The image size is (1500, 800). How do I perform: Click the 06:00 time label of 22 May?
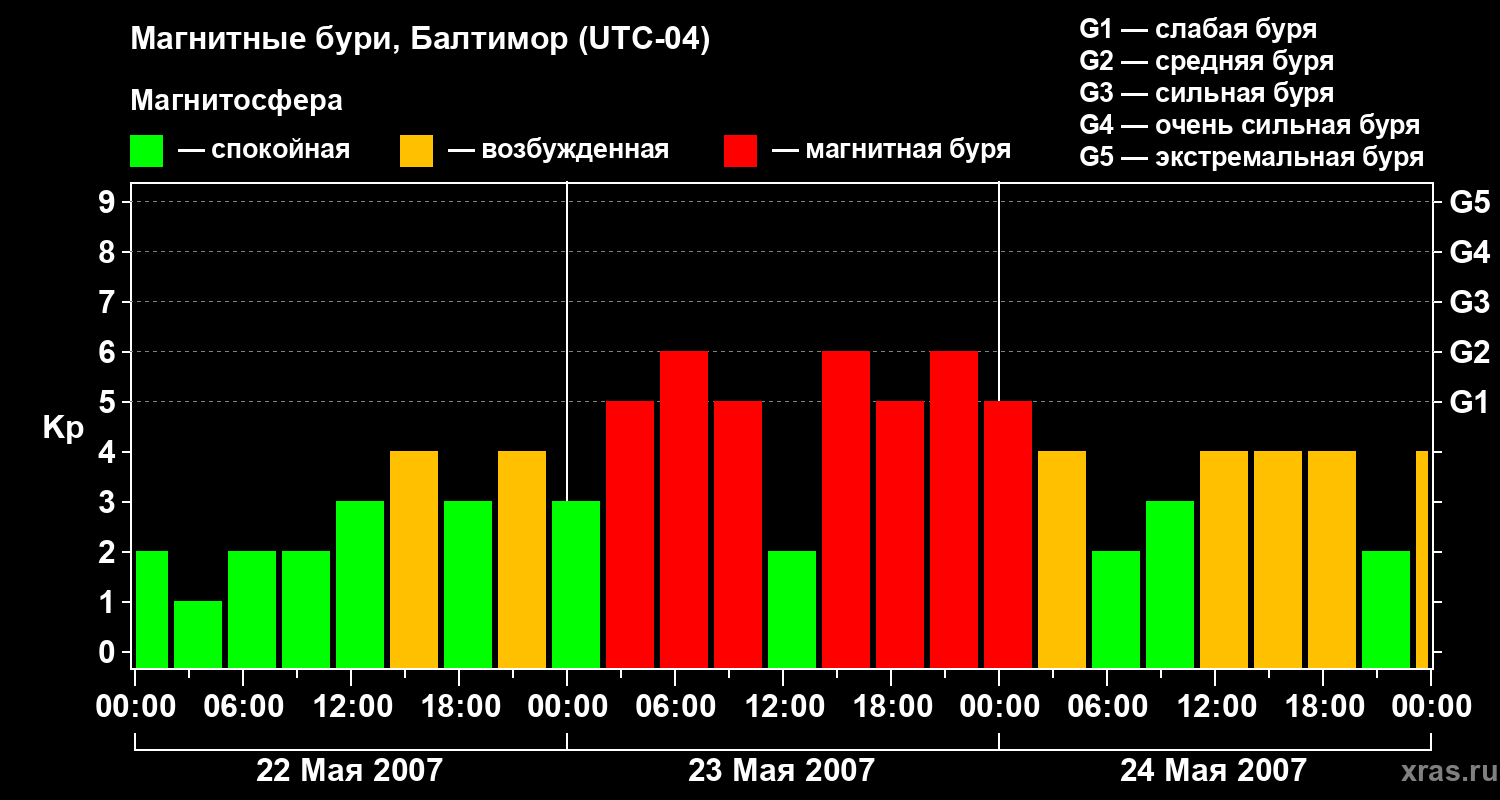[x=243, y=707]
